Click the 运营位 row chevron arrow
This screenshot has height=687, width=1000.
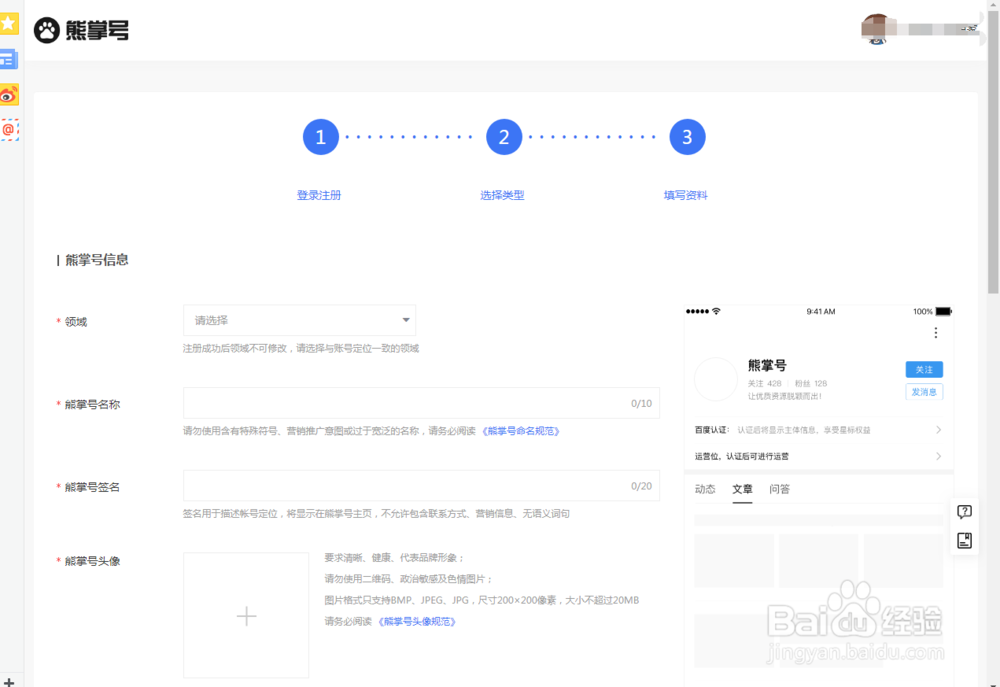click(938, 456)
